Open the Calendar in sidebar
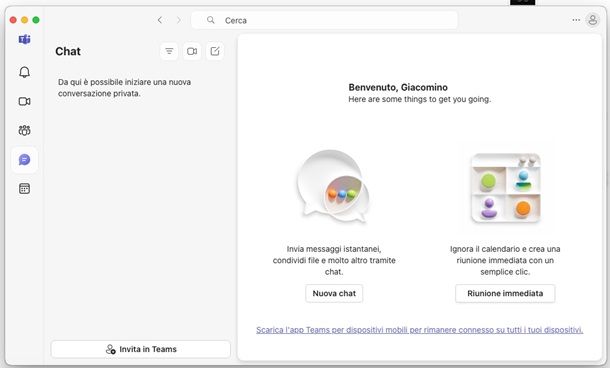610x368 pixels. 25,189
